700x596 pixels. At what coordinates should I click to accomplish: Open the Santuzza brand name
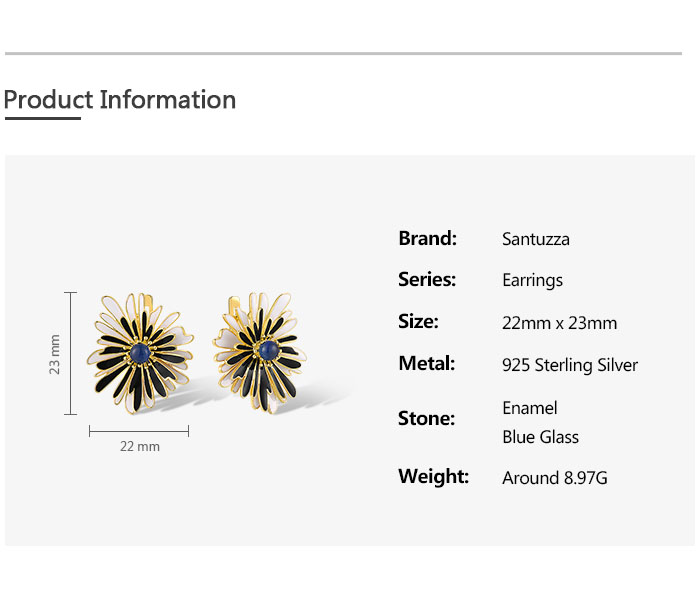(x=535, y=239)
